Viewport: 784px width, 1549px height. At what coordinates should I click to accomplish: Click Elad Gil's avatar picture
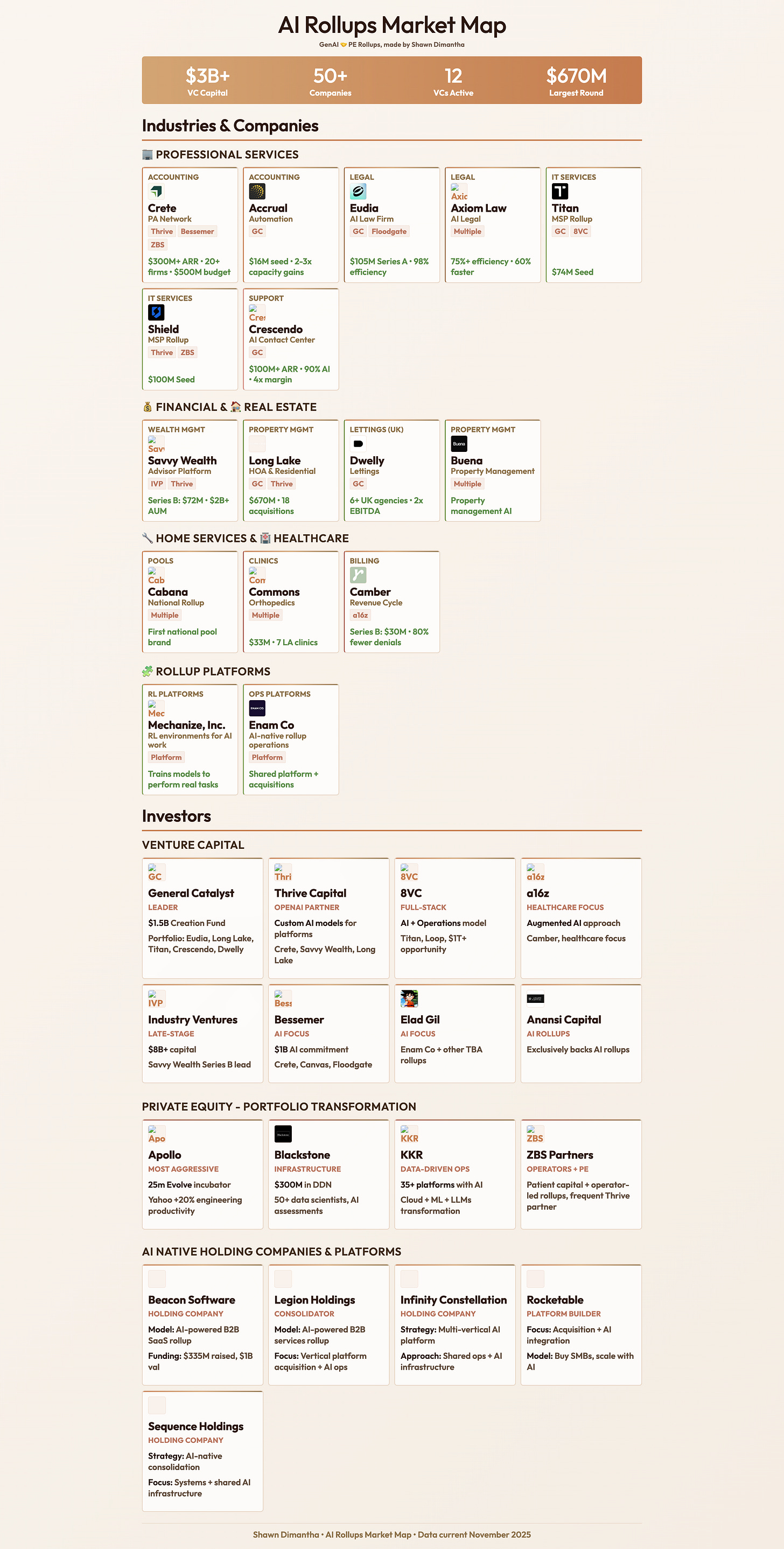point(409,998)
